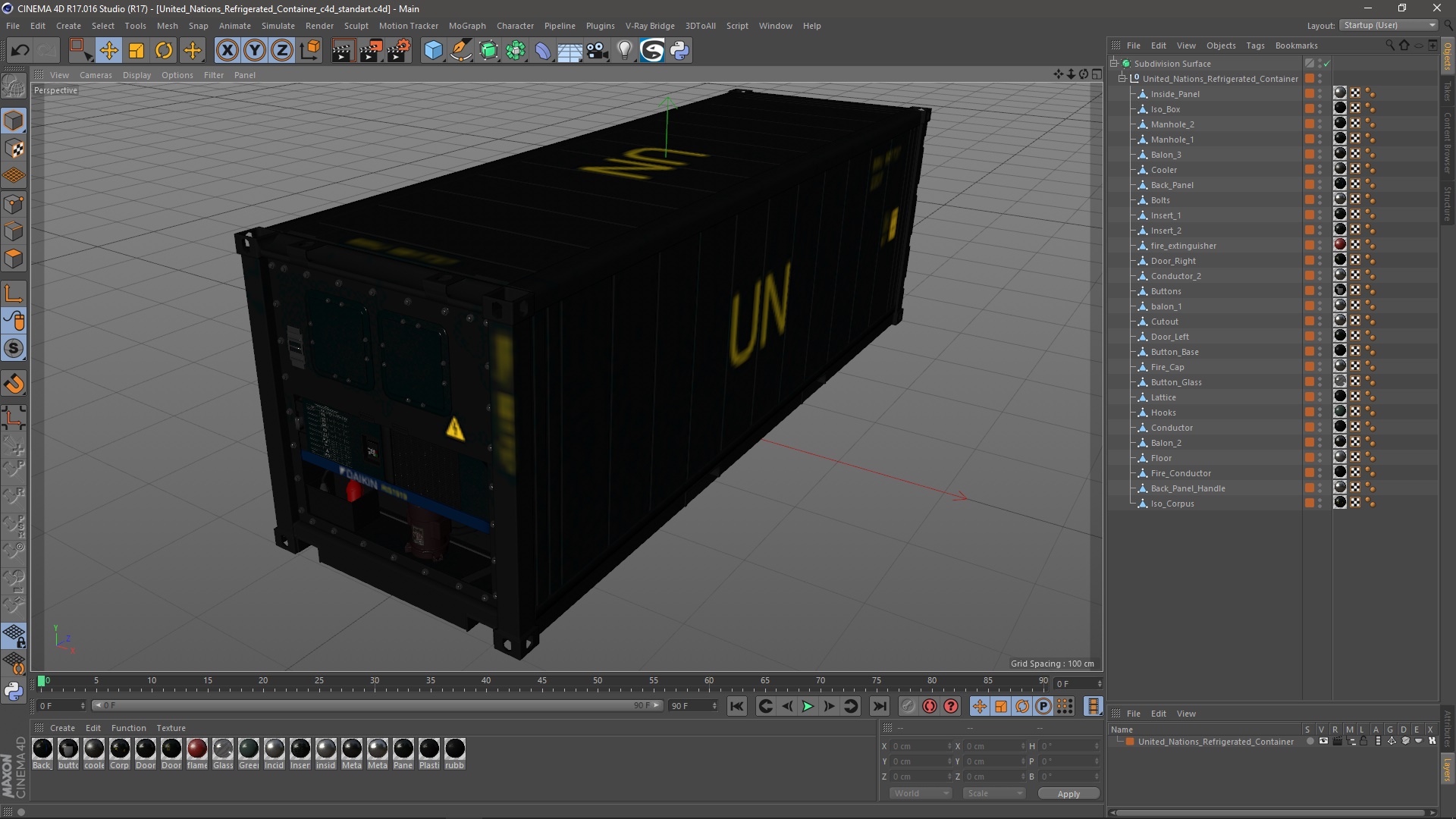Image resolution: width=1456 pixels, height=819 pixels.
Task: Click the Render View clapboard icon
Action: pos(343,51)
